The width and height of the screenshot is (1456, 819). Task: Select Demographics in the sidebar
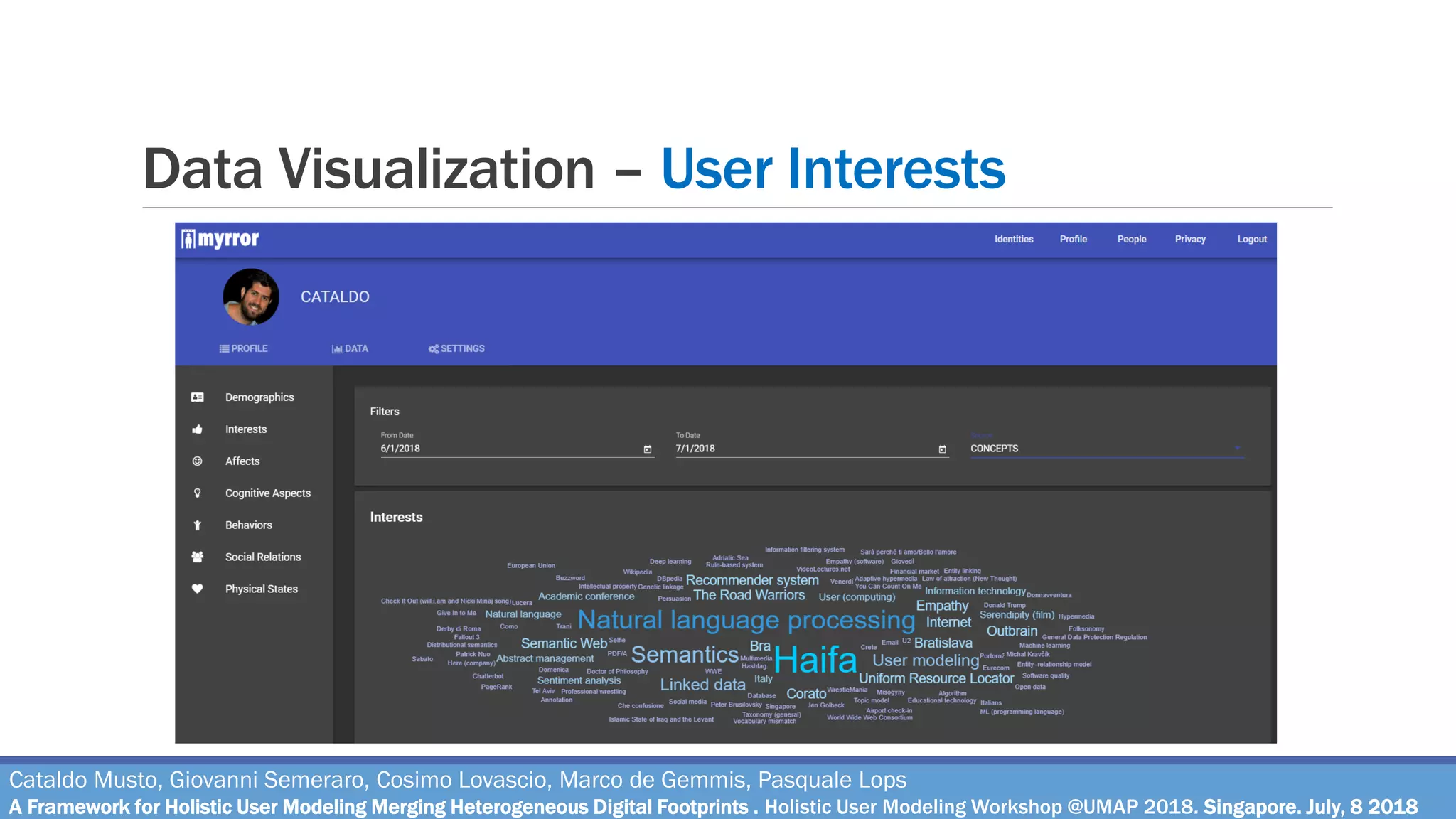tap(259, 397)
